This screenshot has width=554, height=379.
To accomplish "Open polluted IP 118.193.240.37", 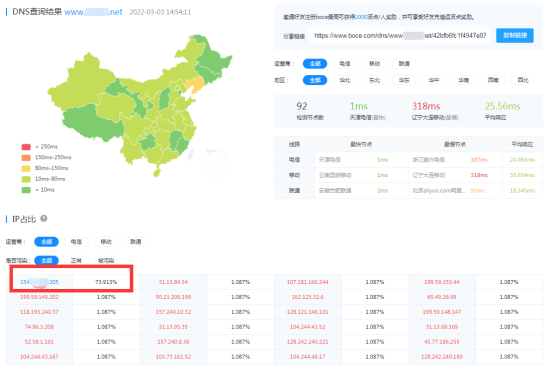I will 39,312.
